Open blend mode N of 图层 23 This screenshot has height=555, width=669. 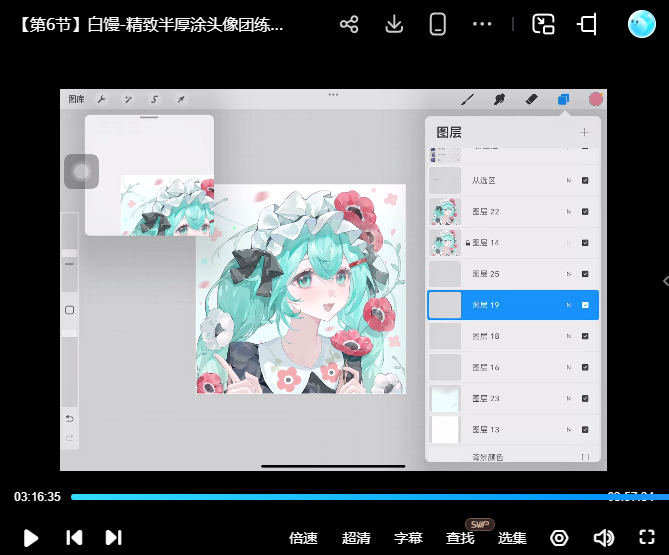[x=569, y=398]
